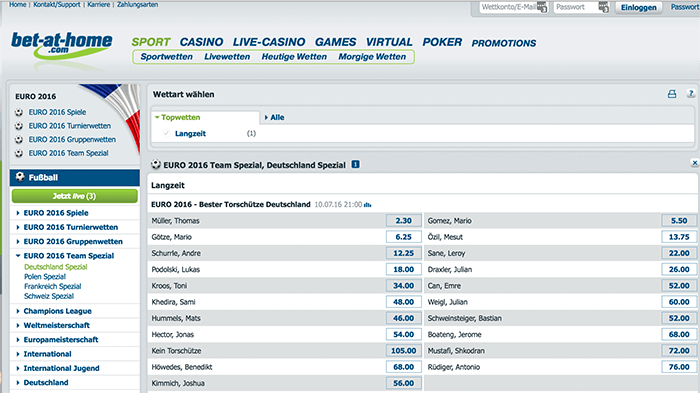Open the Passwort forgotten link at top right
700x393 pixels.
tap(685, 7)
